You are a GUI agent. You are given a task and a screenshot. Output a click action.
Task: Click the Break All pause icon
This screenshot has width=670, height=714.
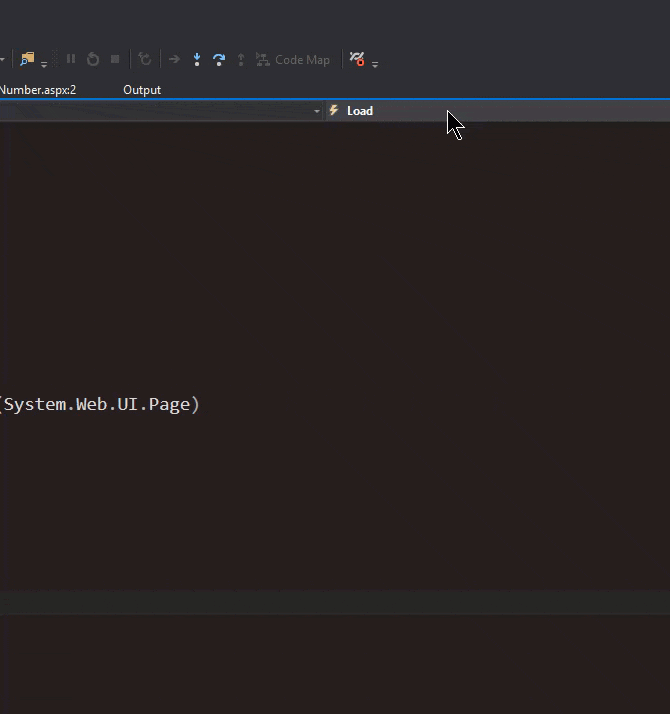pos(71,59)
